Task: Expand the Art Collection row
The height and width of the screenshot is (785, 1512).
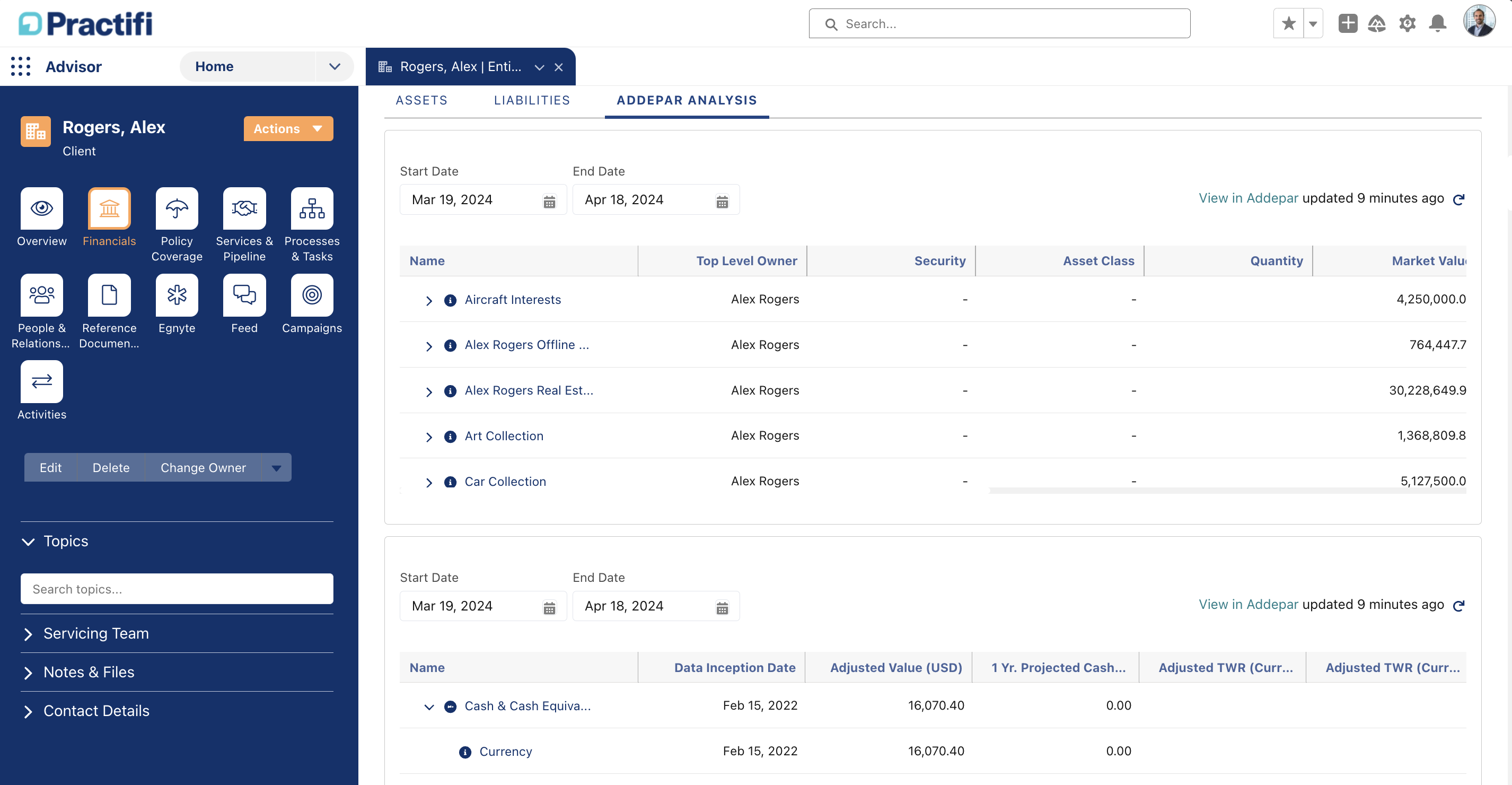Action: click(429, 437)
